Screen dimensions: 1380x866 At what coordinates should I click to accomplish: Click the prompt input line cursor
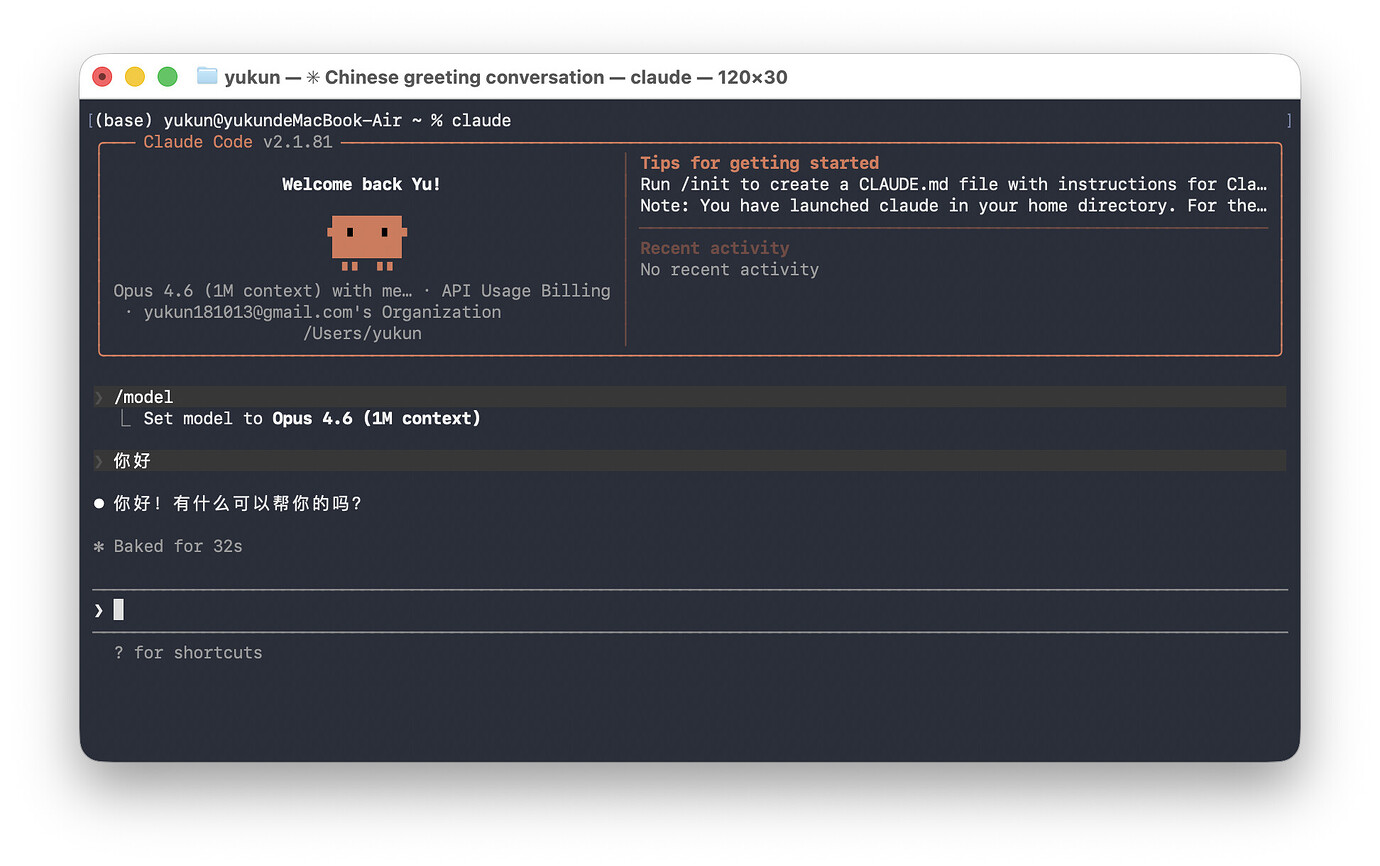coord(119,609)
